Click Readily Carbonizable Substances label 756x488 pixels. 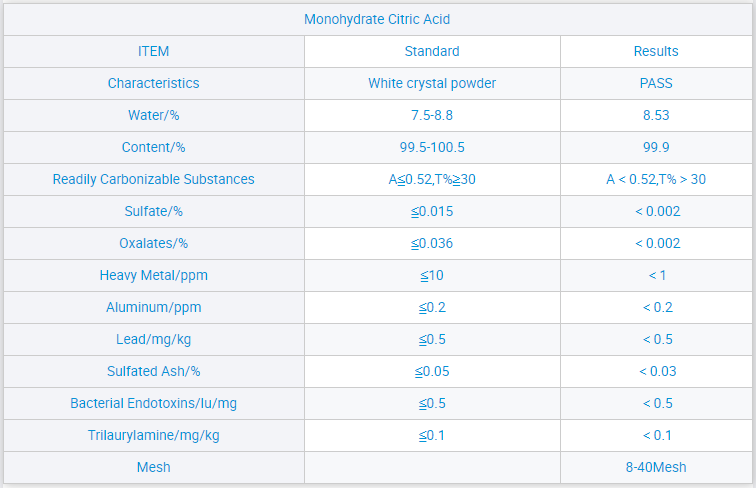click(x=153, y=179)
